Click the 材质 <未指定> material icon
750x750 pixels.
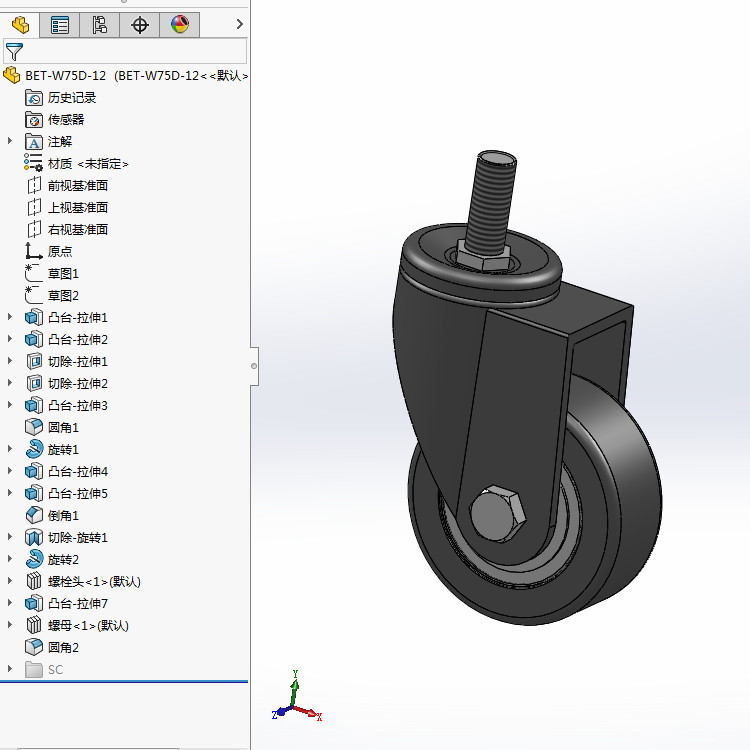[x=33, y=163]
